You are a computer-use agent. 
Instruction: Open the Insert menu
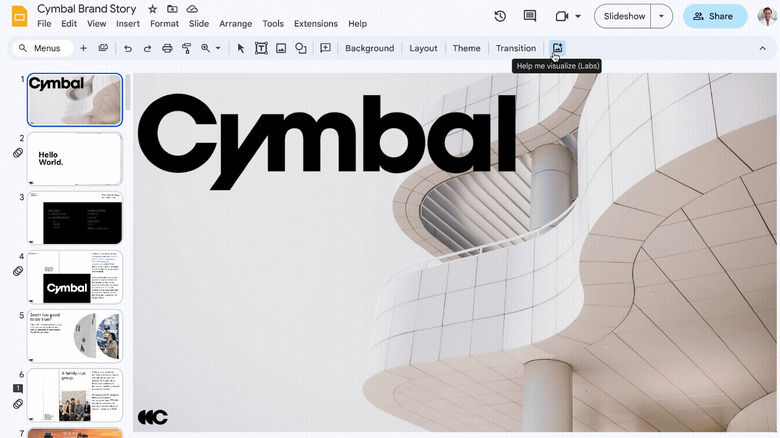128,24
